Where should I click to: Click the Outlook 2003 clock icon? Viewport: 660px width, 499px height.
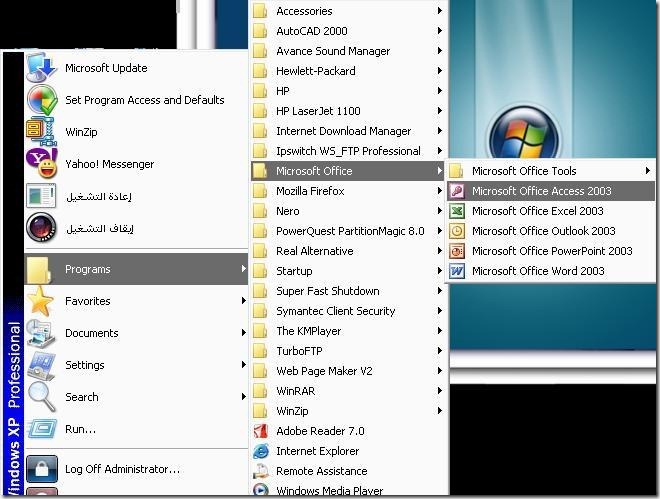457,231
